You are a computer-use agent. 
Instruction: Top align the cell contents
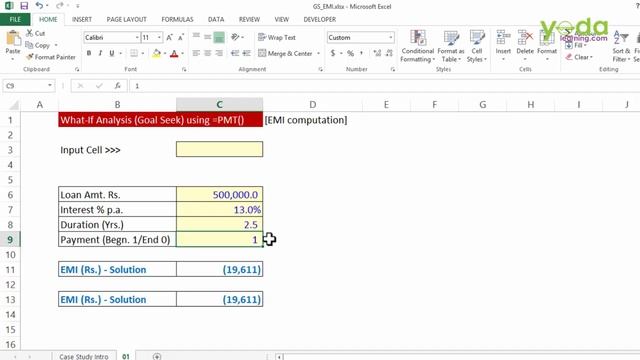point(196,37)
